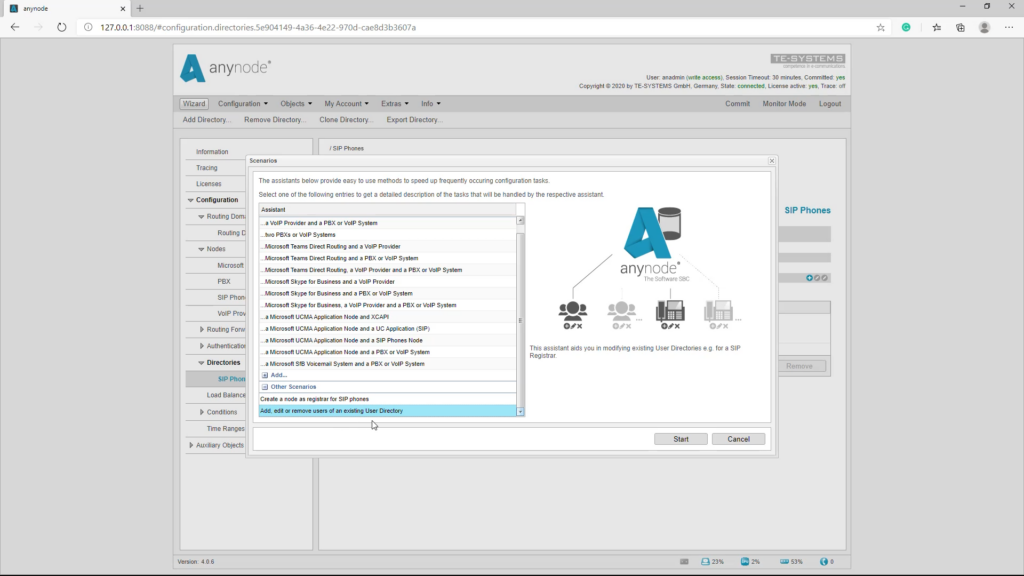
Task: Click Remove Directory... toolbar item
Action: click(275, 120)
